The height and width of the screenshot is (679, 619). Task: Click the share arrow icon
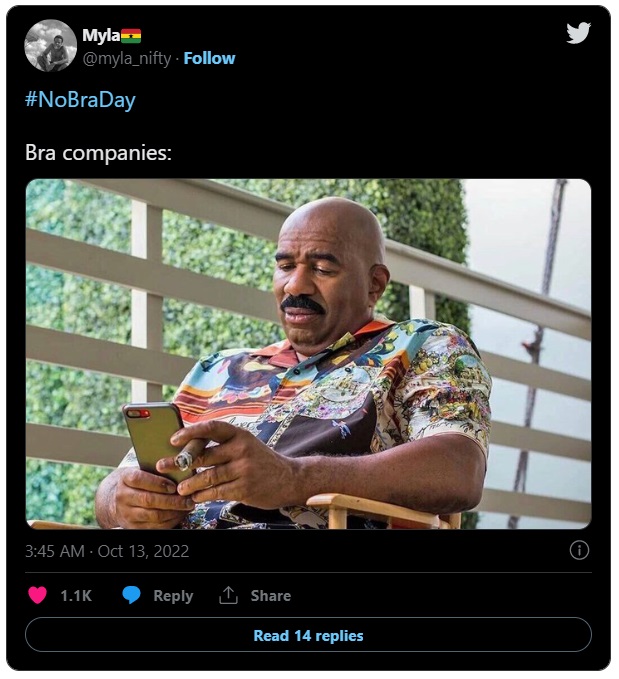229,595
